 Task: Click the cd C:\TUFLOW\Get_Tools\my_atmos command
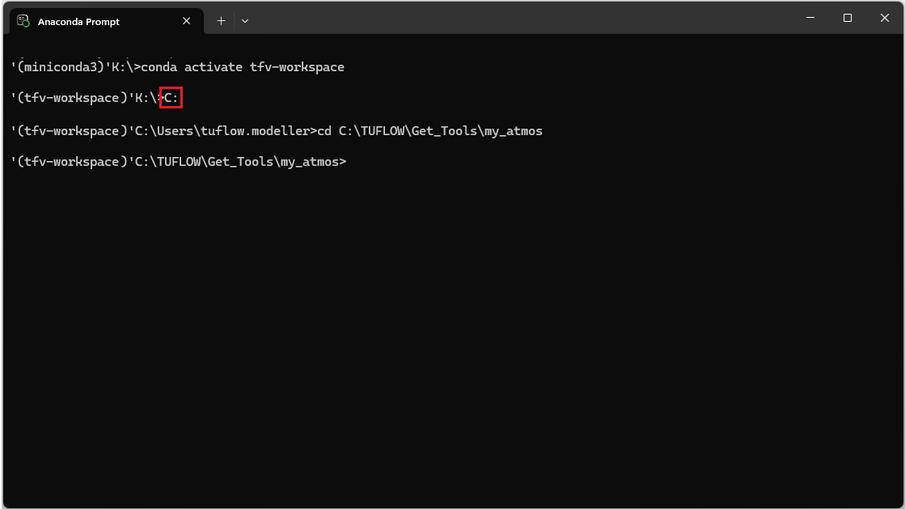tap(430, 131)
